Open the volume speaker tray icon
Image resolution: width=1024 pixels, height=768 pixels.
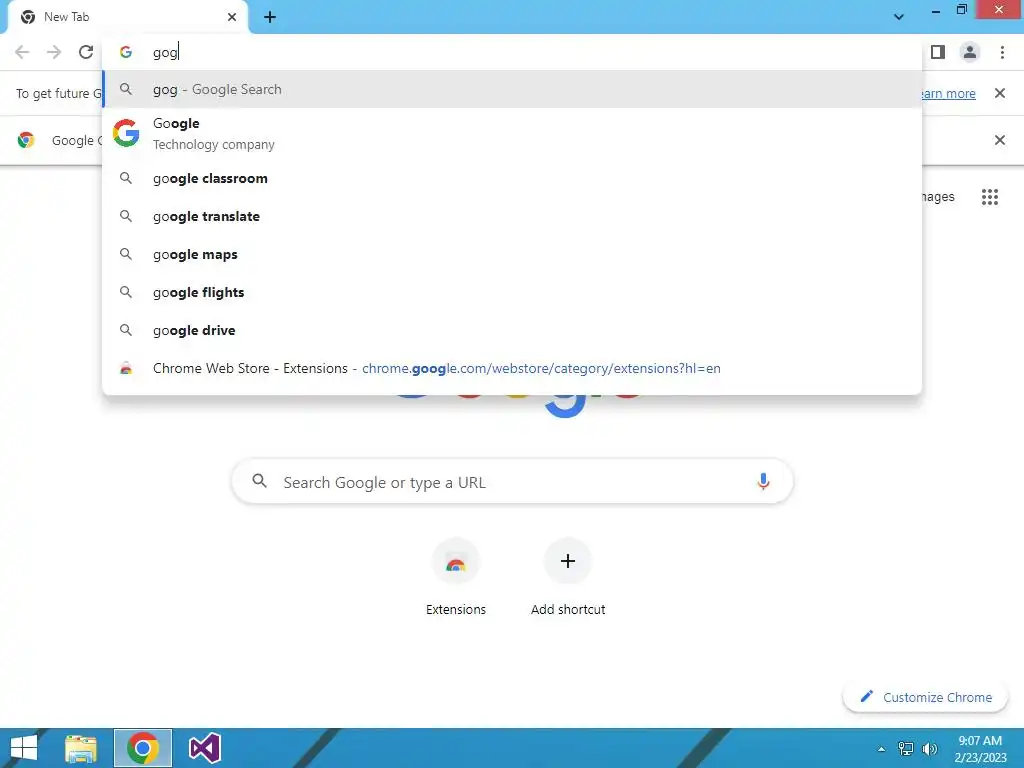(929, 749)
